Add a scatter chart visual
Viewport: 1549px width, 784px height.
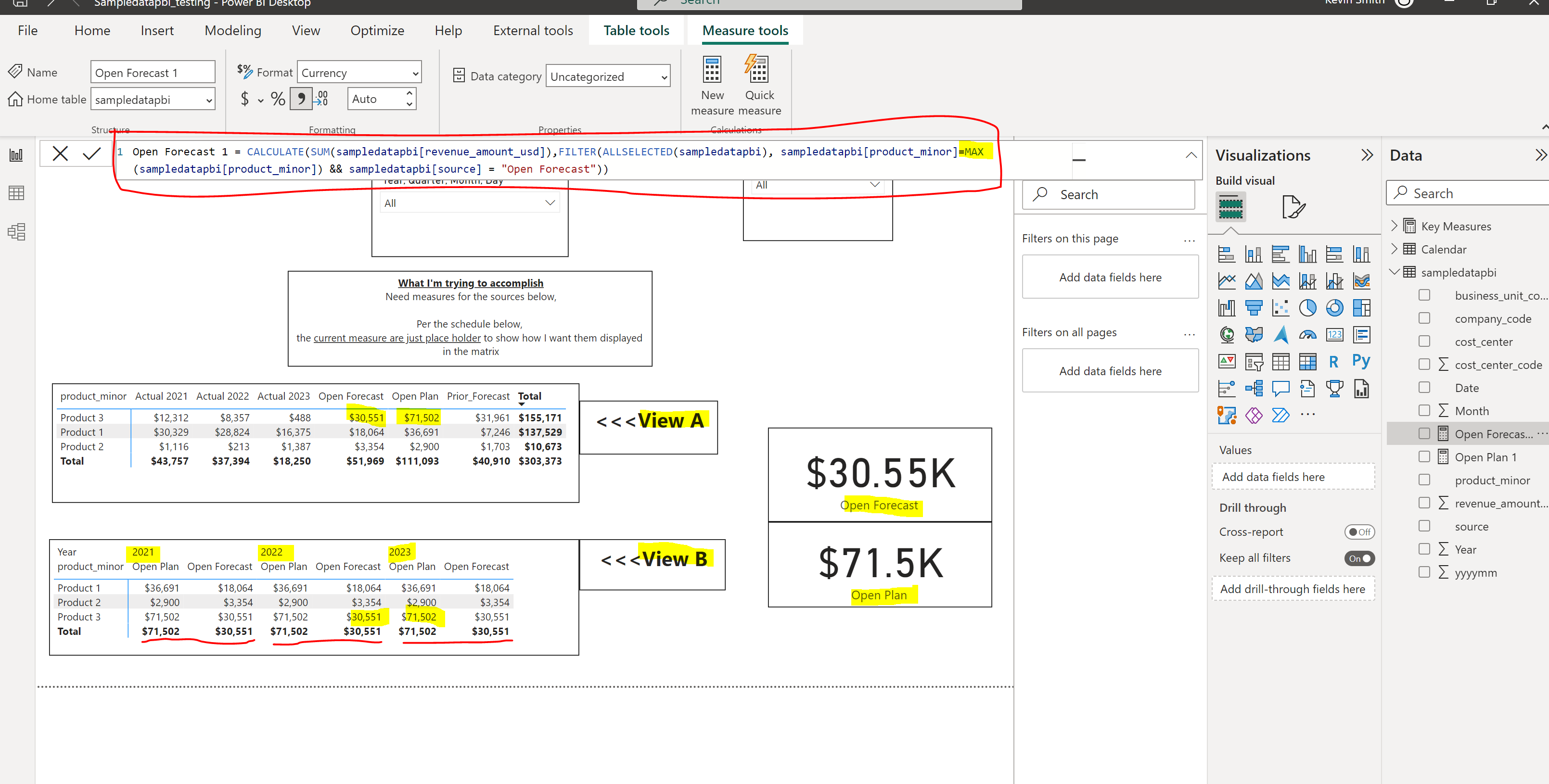1281,308
